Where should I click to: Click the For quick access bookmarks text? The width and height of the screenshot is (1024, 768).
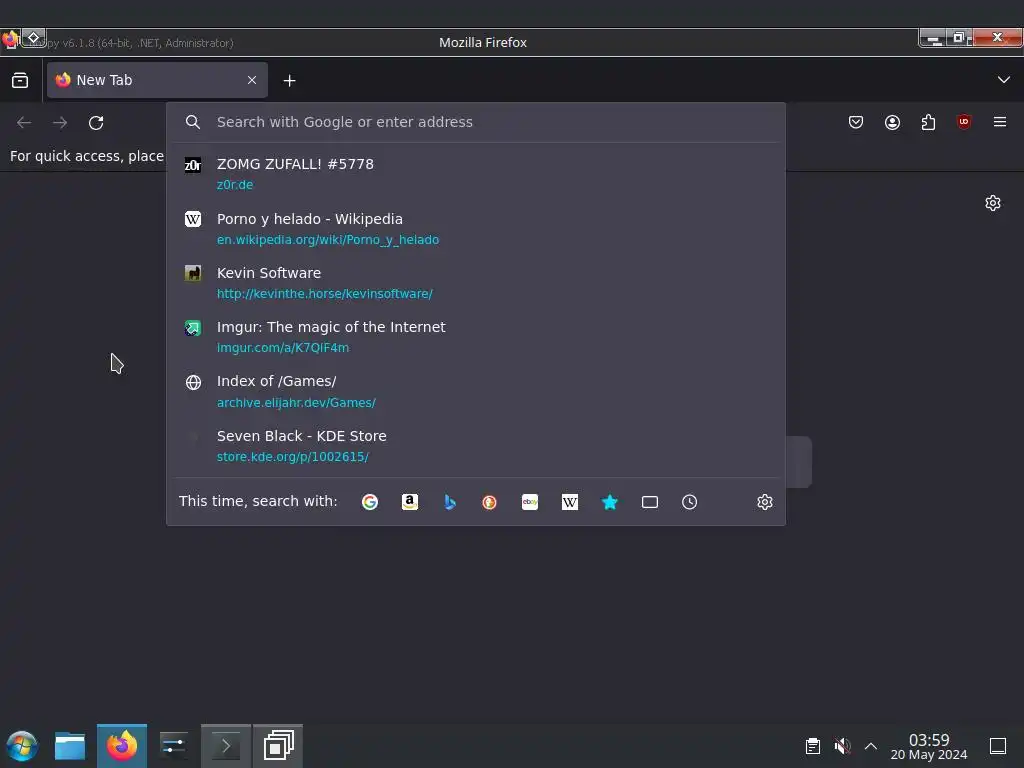click(87, 156)
